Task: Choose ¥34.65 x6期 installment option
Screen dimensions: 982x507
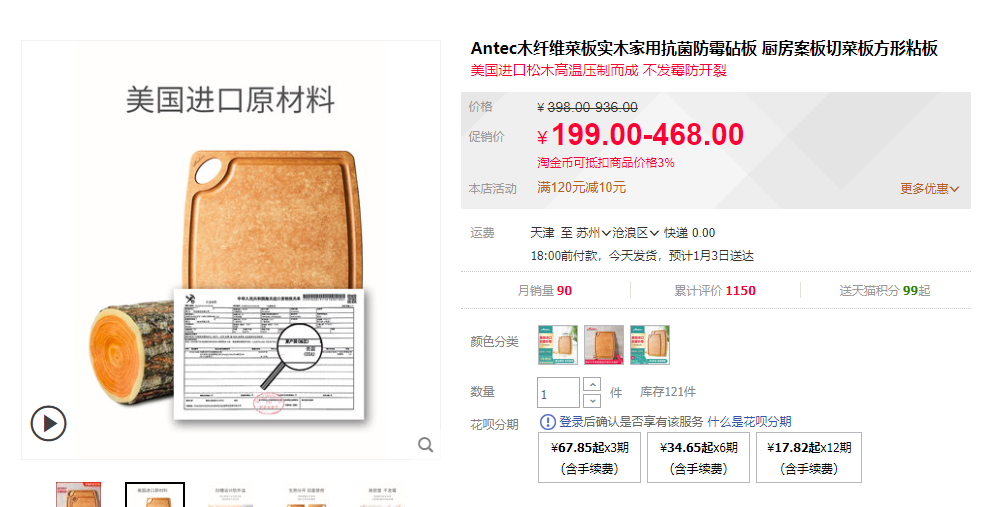Action: click(x=698, y=458)
